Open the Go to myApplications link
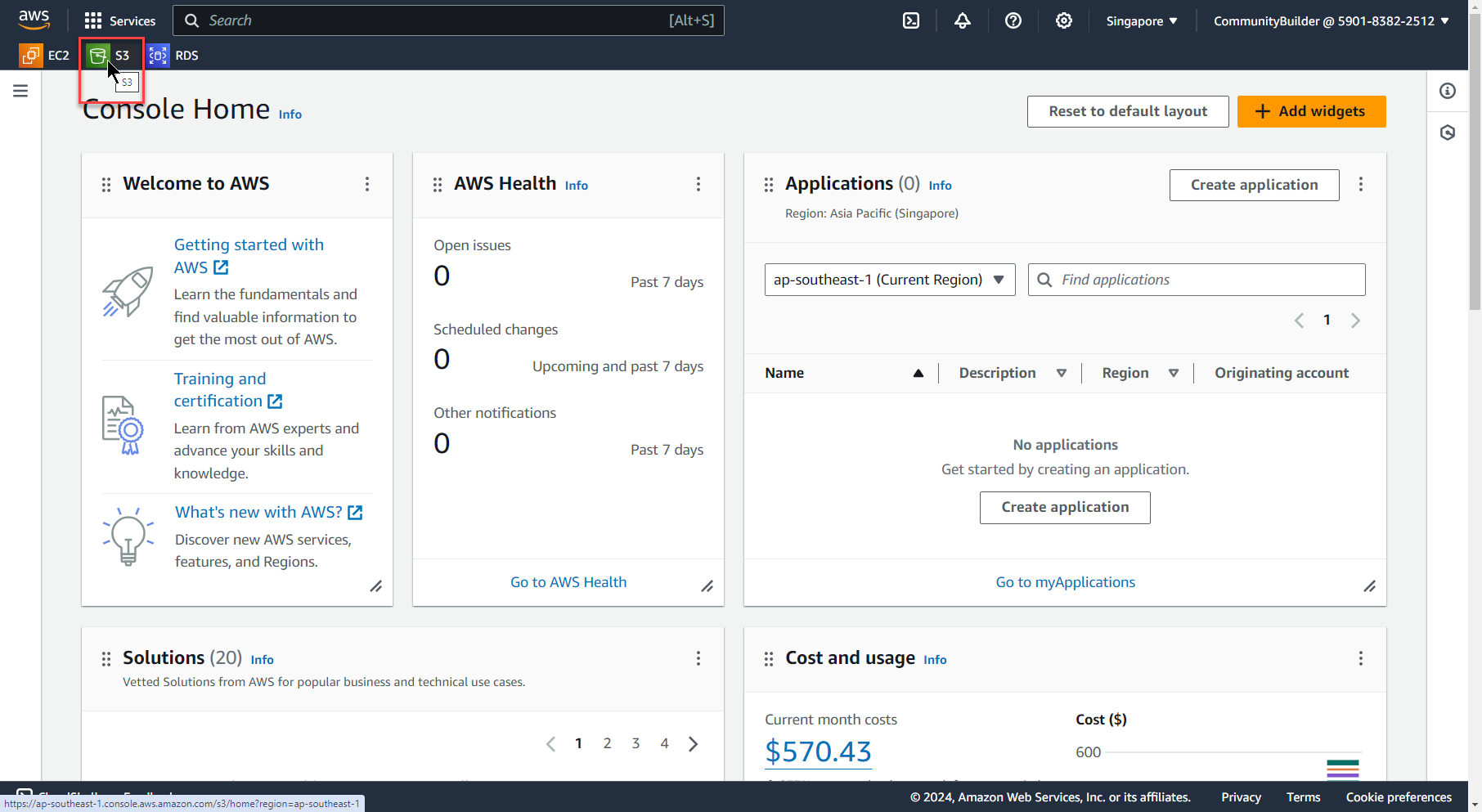This screenshot has width=1482, height=812. tap(1065, 581)
